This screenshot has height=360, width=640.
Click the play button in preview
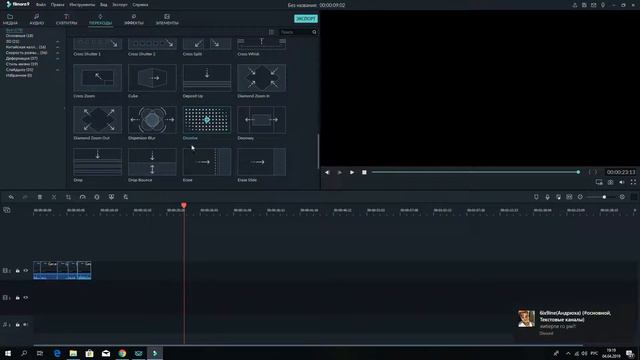352,172
